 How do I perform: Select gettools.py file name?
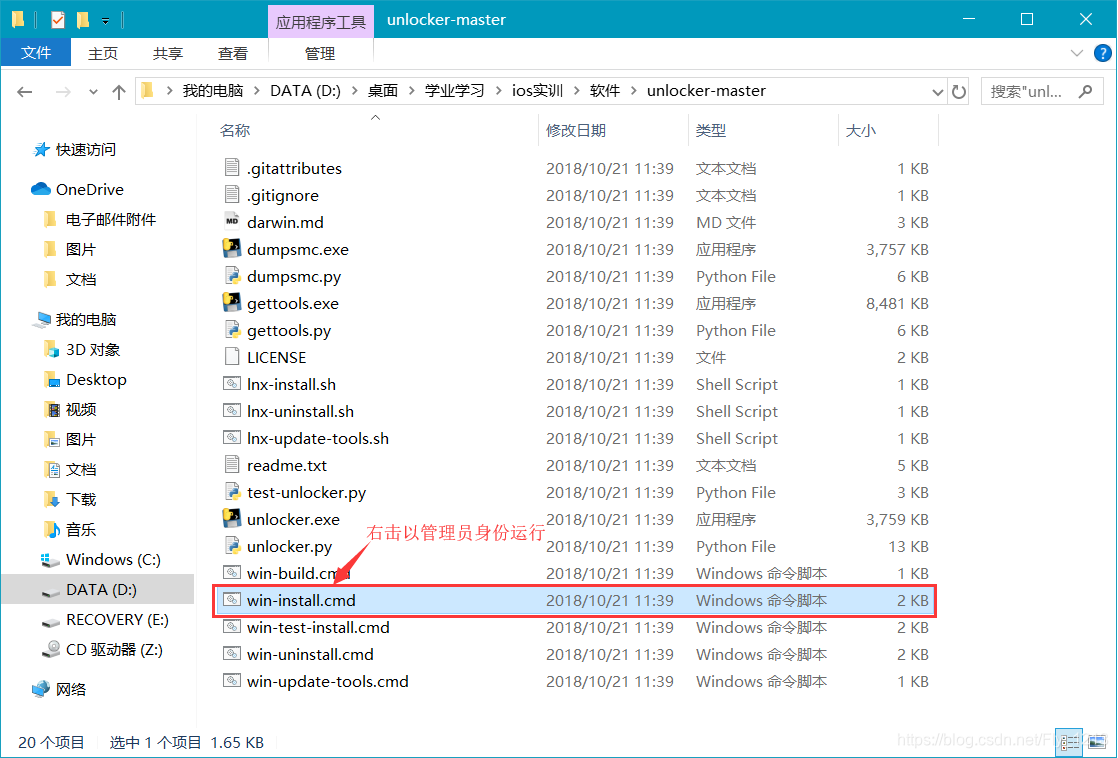pos(289,330)
